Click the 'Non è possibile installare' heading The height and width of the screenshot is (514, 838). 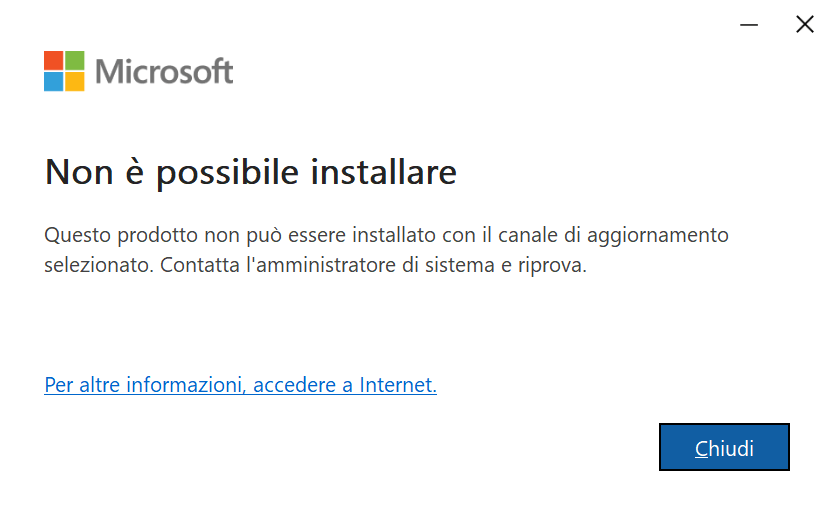point(251,173)
